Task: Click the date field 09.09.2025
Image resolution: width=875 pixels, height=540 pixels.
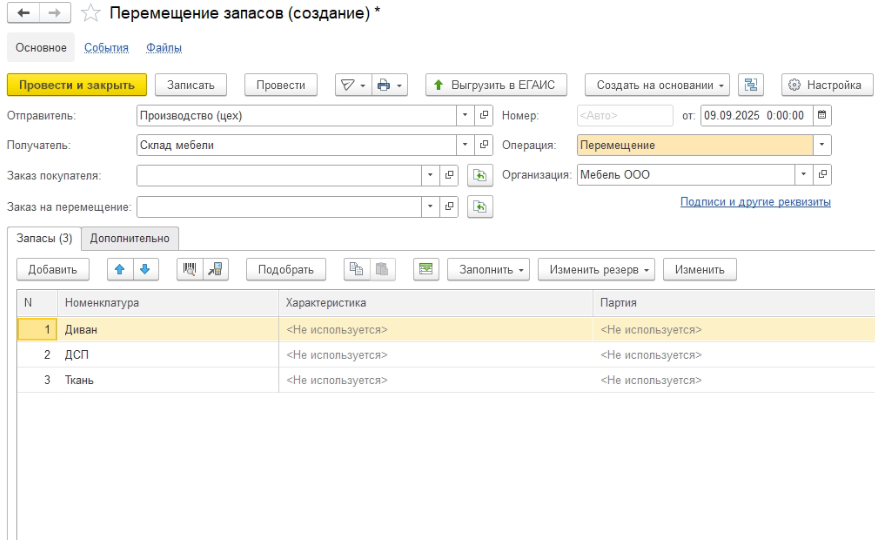Action: pos(756,115)
